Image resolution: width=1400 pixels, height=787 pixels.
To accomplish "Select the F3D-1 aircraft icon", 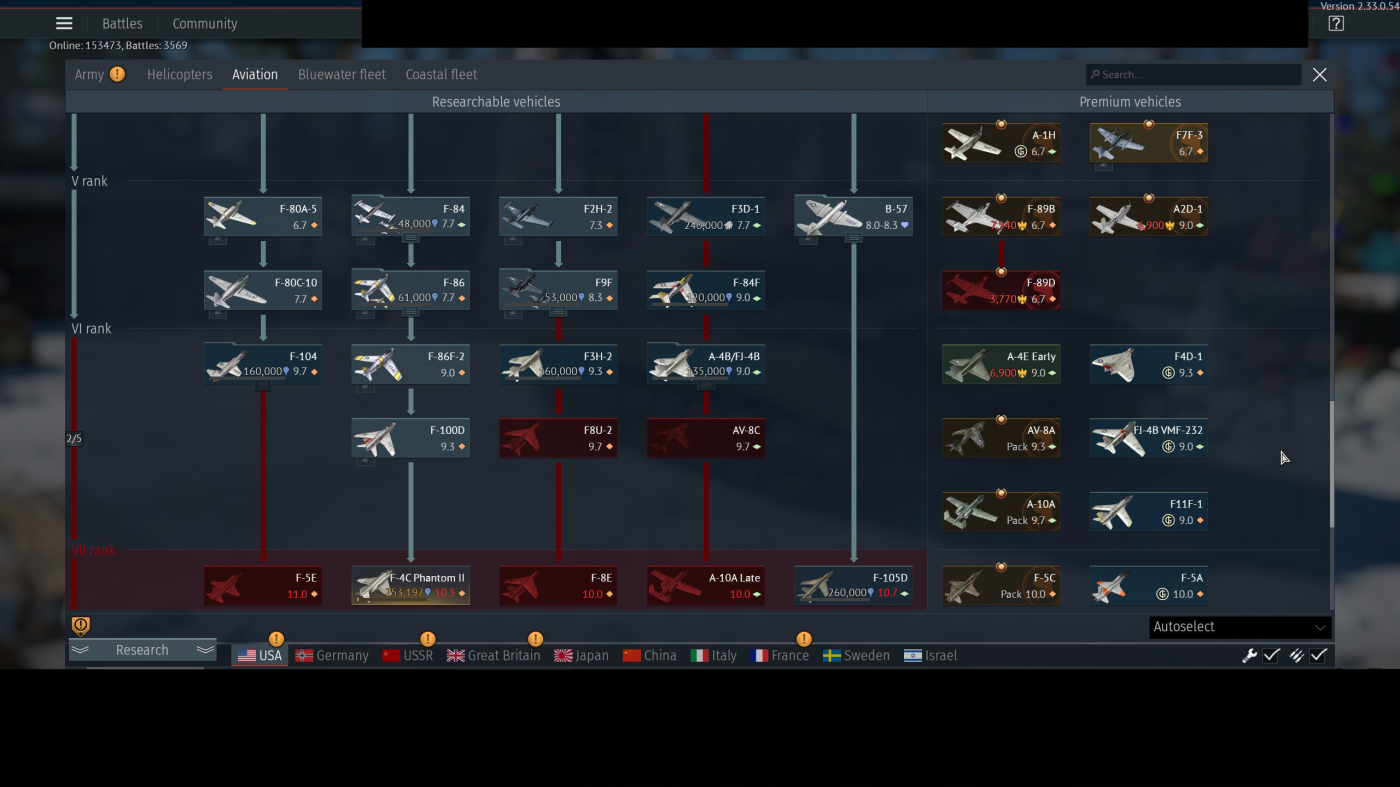I will click(x=675, y=216).
